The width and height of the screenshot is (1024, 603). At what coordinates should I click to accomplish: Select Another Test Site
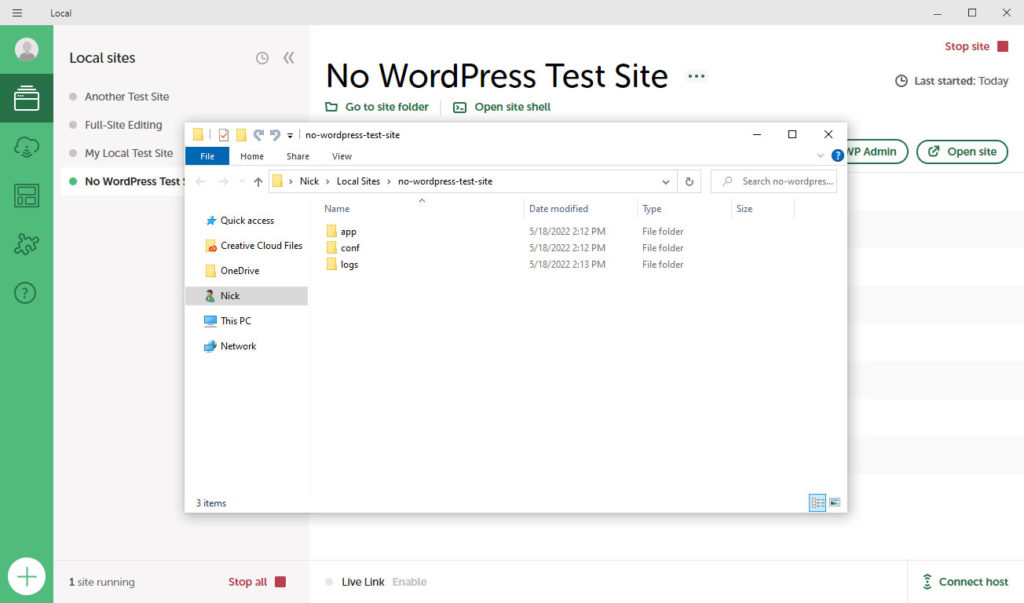(127, 97)
